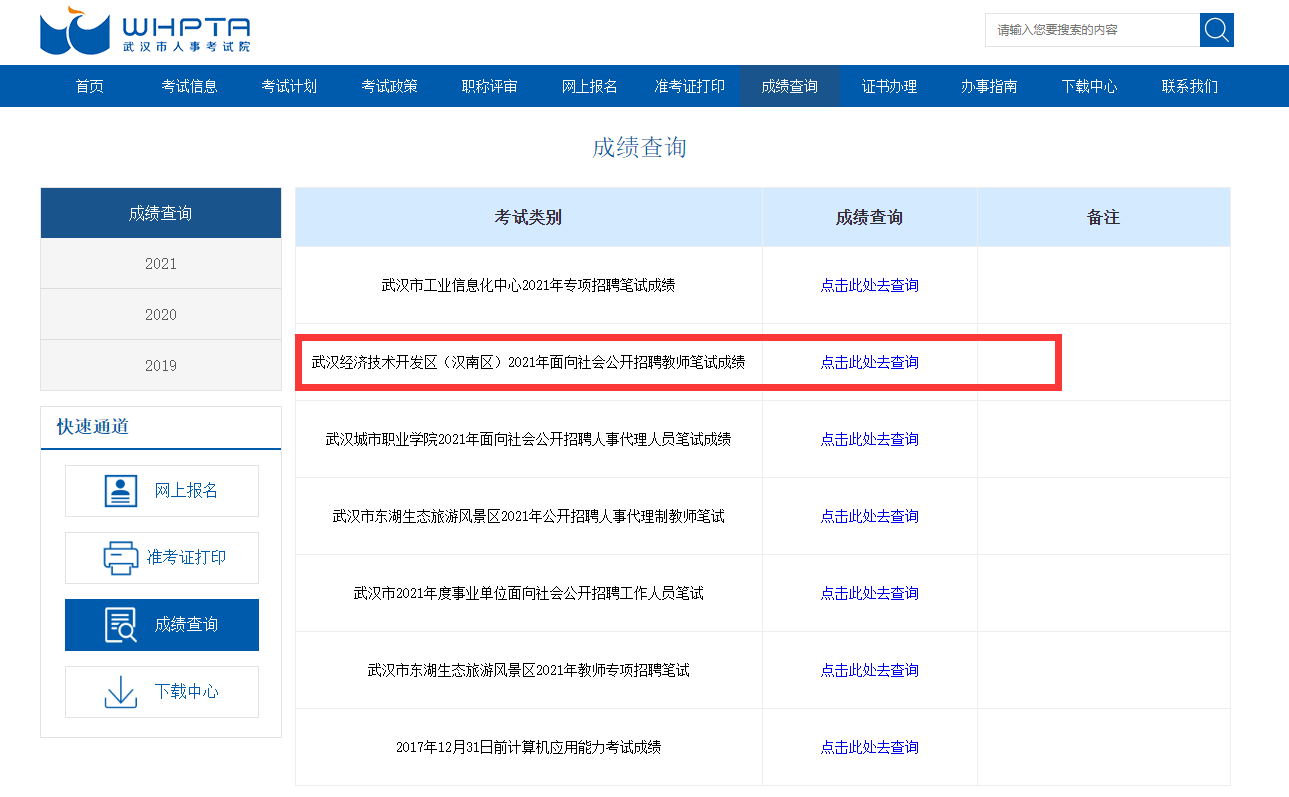Screen dimensions: 1289x797
Task: Select year 2021 in sidebar
Action: 161,264
